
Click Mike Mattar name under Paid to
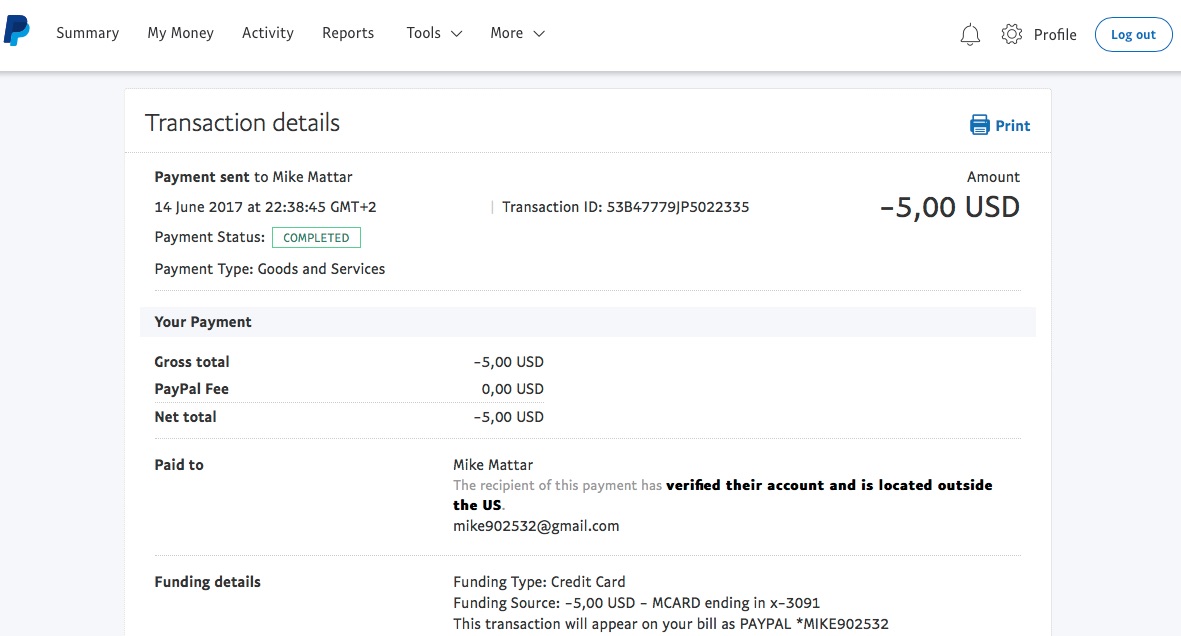493,465
